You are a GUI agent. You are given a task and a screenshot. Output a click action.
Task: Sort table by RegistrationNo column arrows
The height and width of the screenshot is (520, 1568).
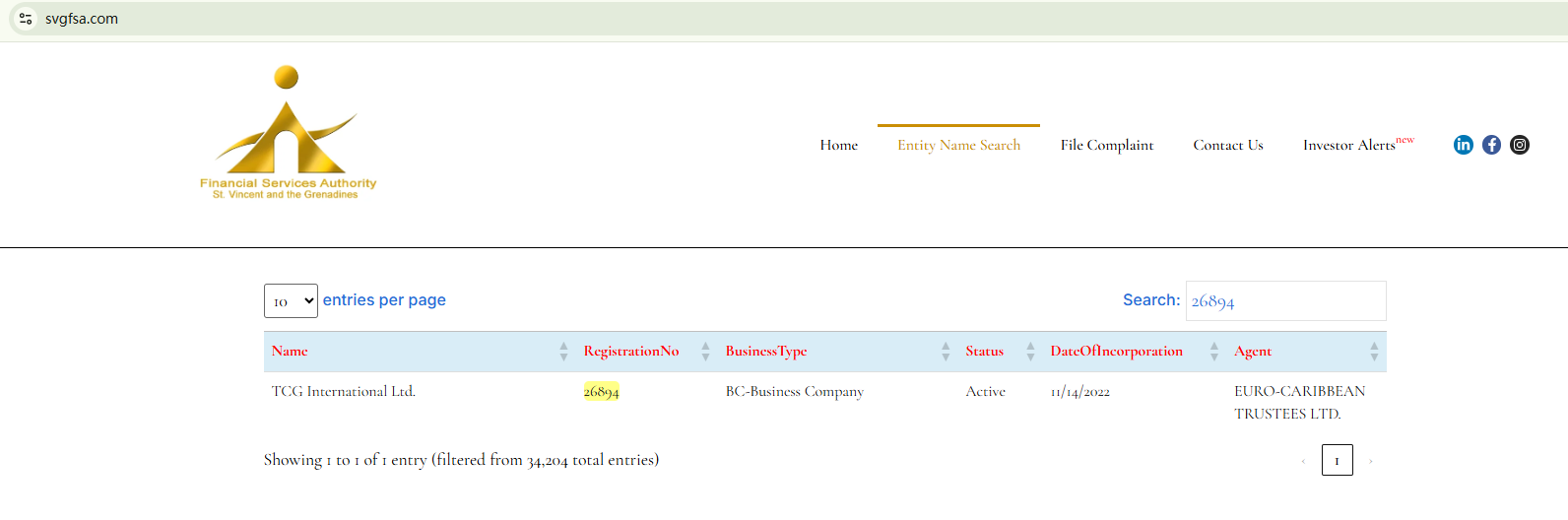click(705, 352)
